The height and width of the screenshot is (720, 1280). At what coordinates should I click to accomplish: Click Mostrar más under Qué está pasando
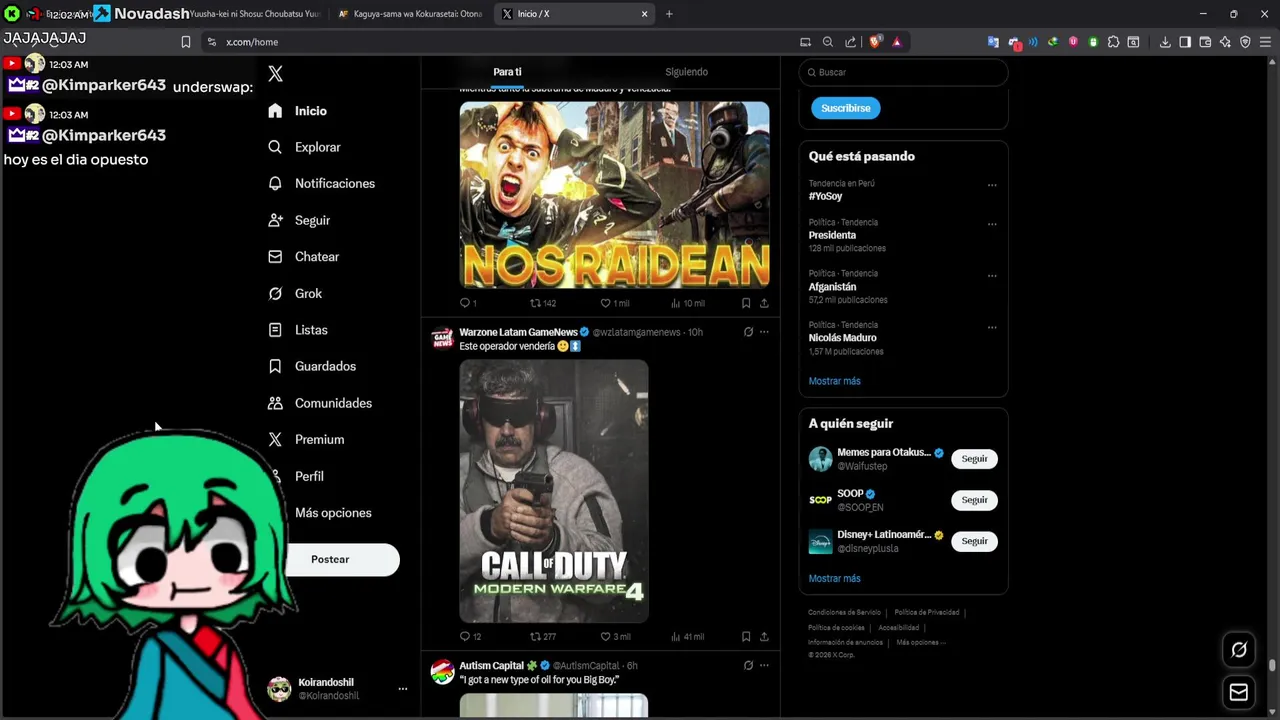tap(834, 381)
